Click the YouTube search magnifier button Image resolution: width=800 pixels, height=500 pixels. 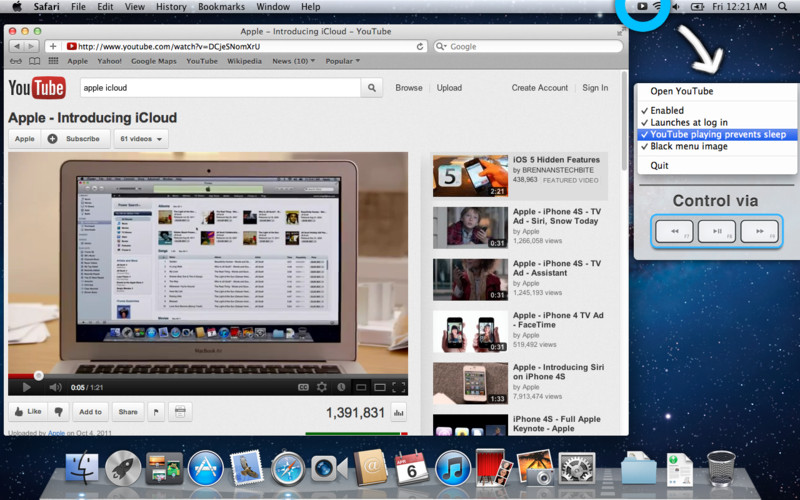372,88
